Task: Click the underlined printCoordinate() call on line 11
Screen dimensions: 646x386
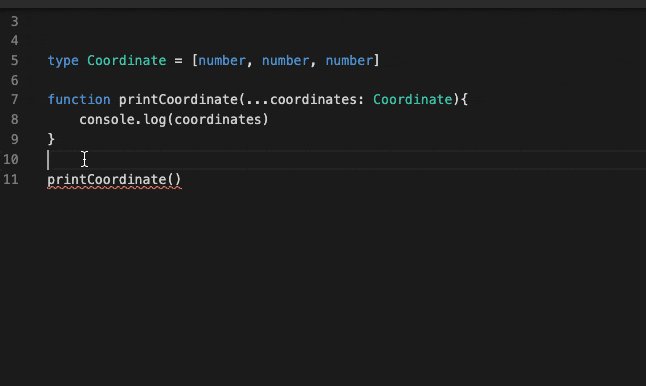Action: point(114,180)
